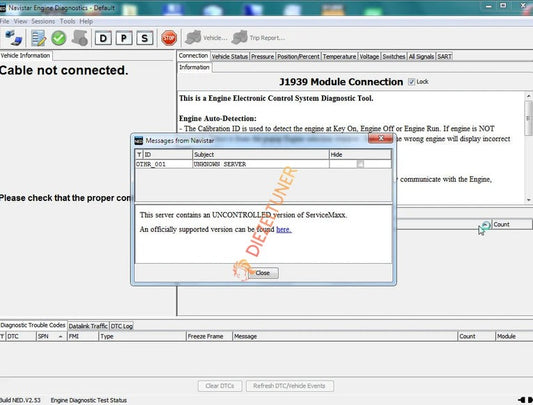This screenshot has width=533, height=405.
Task: Switch to the Position/Percent tab
Action: [298, 56]
